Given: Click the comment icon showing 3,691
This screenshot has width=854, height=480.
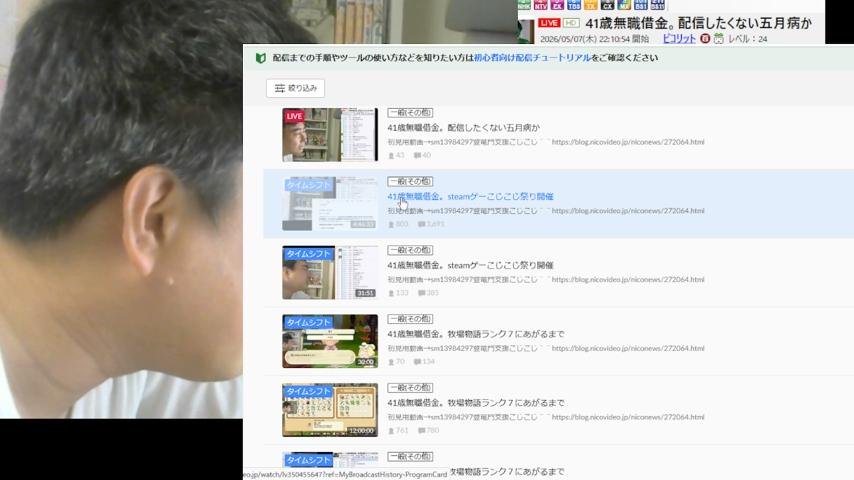Looking at the screenshot, I should click(x=421, y=224).
